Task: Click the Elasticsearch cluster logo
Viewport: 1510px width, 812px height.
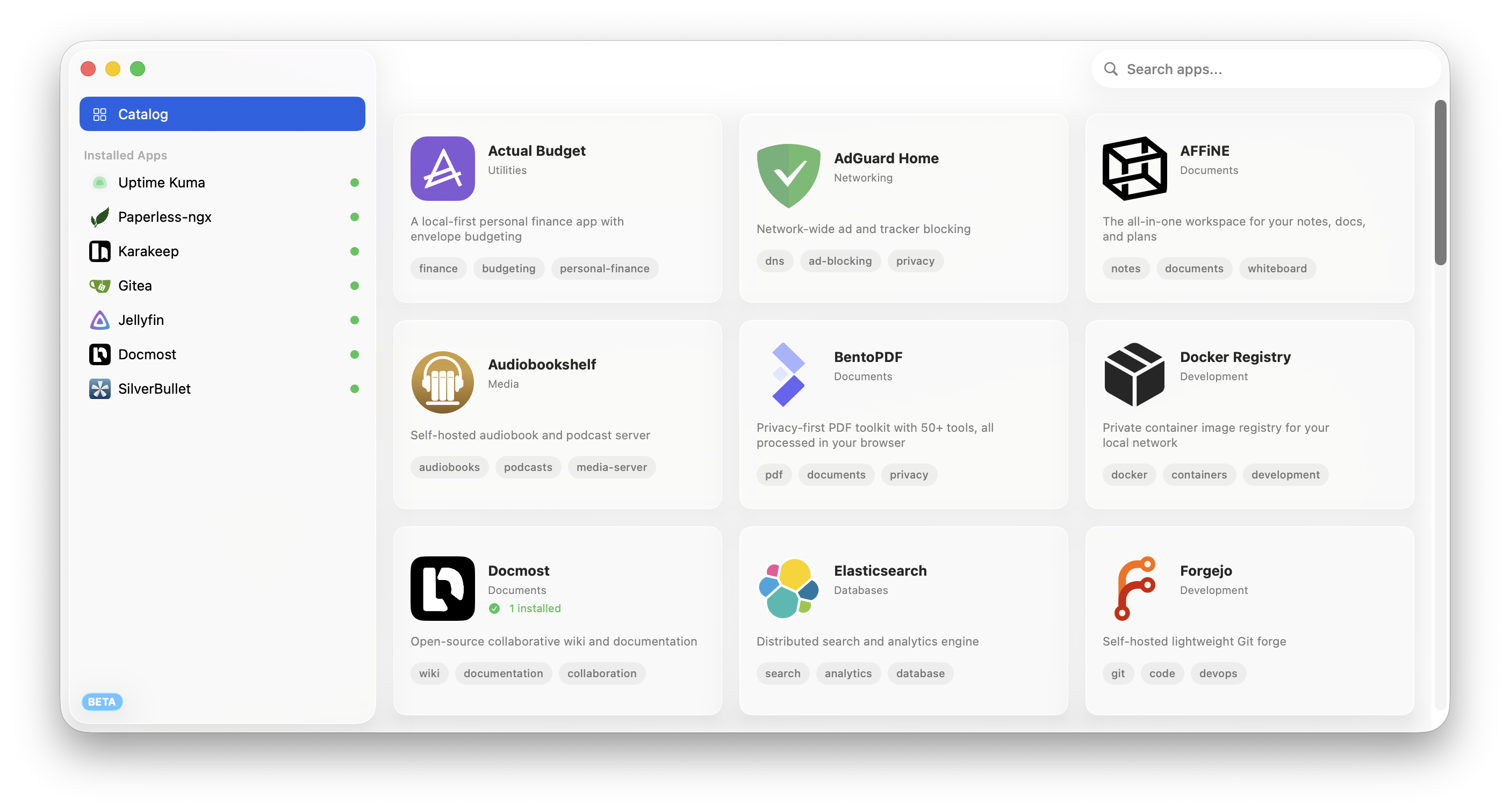Action: [x=788, y=588]
